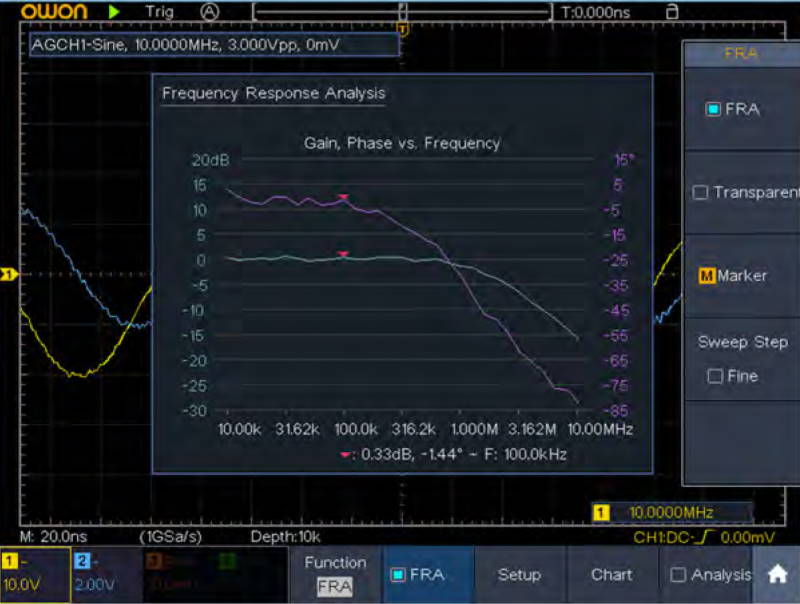Screen dimensions: 800x604
Task: Click the orange M Marker icon
Action: (707, 275)
